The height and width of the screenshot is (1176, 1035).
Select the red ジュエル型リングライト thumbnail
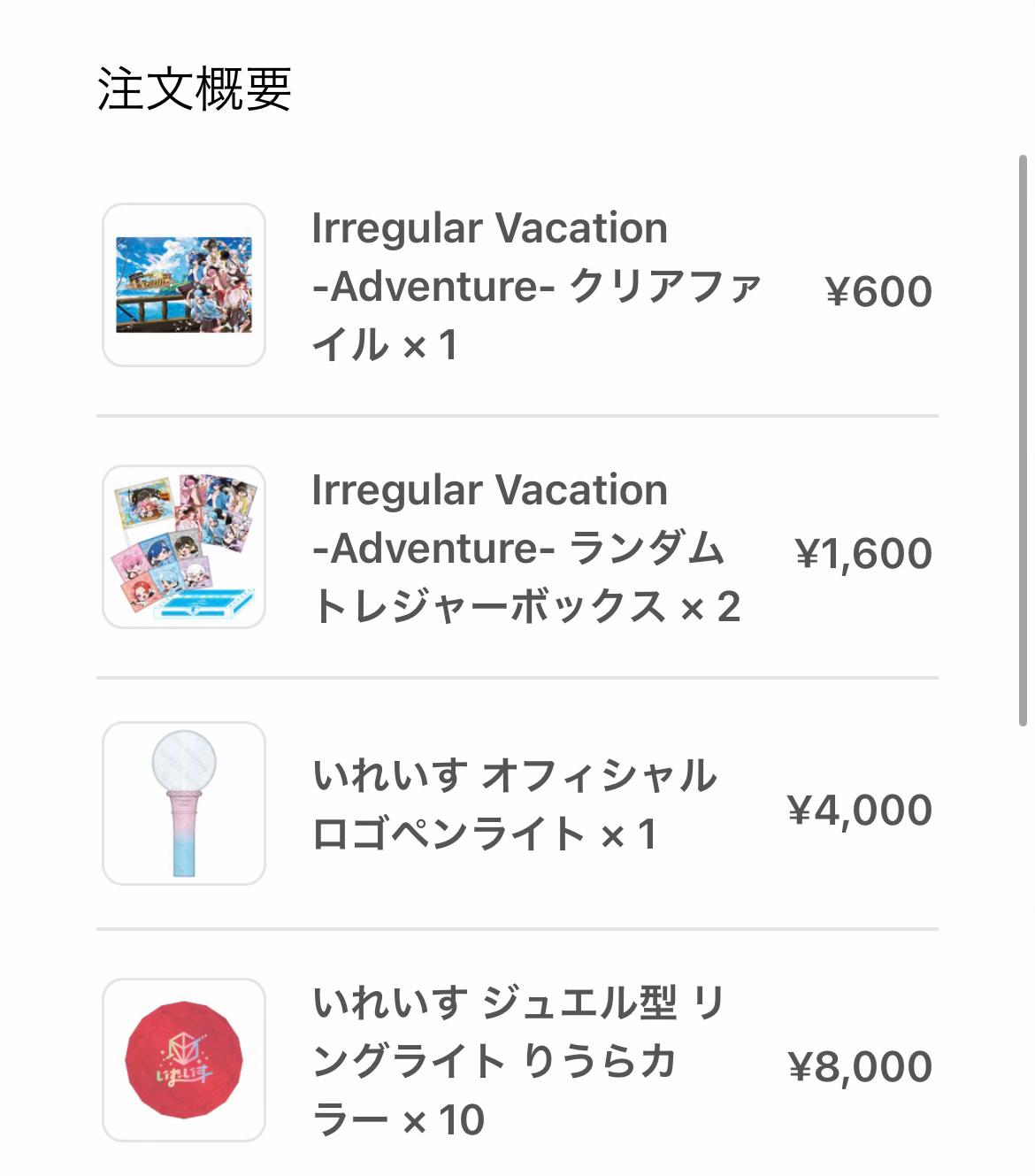[x=184, y=1060]
